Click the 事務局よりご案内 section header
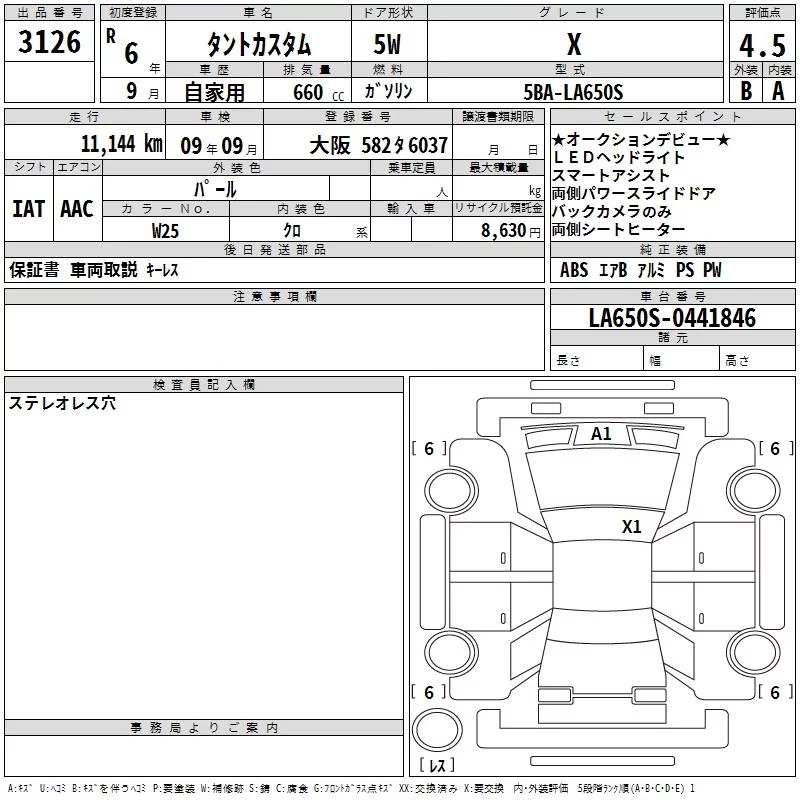This screenshot has width=800, height=800. tap(204, 728)
